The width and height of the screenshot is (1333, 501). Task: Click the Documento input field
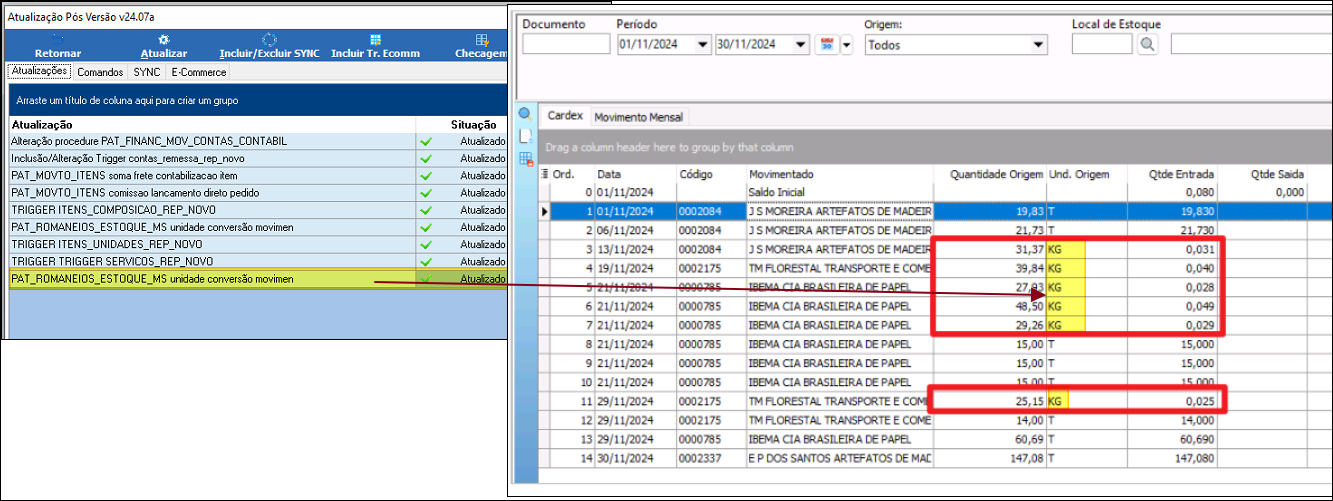click(566, 44)
